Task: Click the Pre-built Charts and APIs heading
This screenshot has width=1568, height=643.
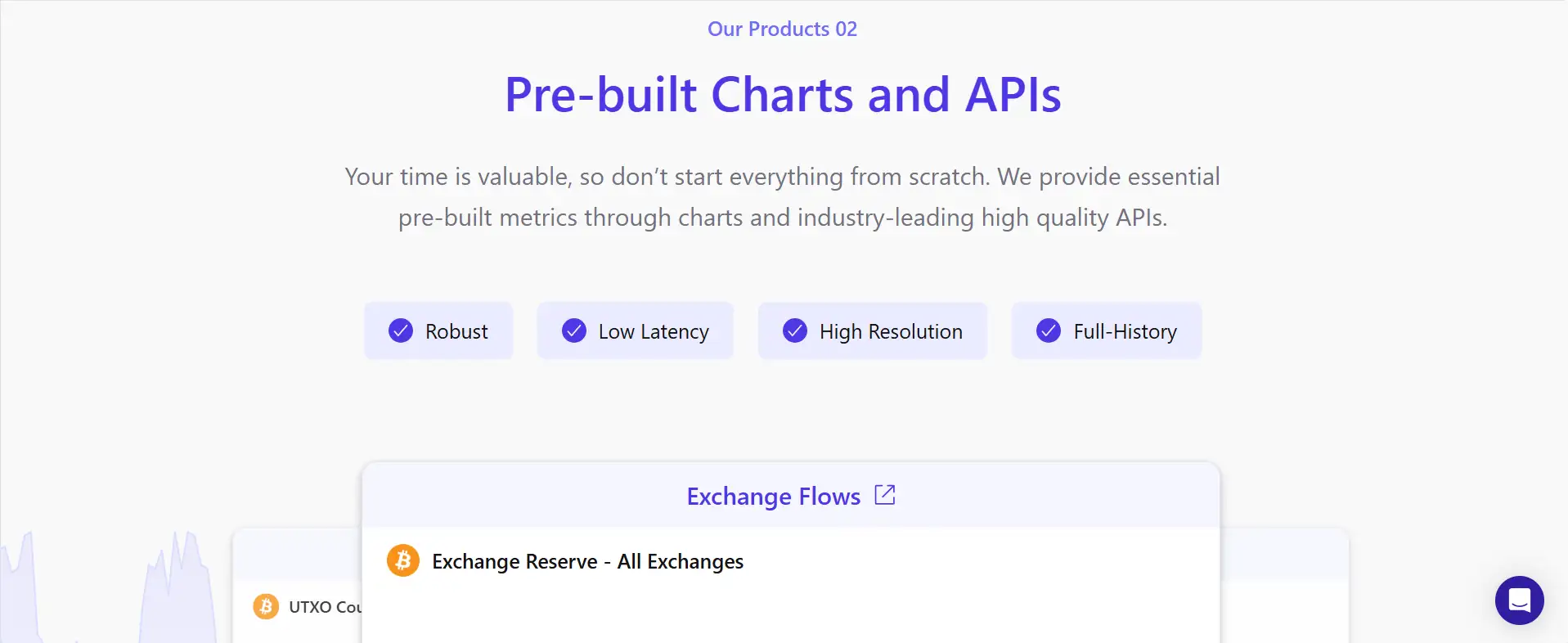Action: pos(783,94)
